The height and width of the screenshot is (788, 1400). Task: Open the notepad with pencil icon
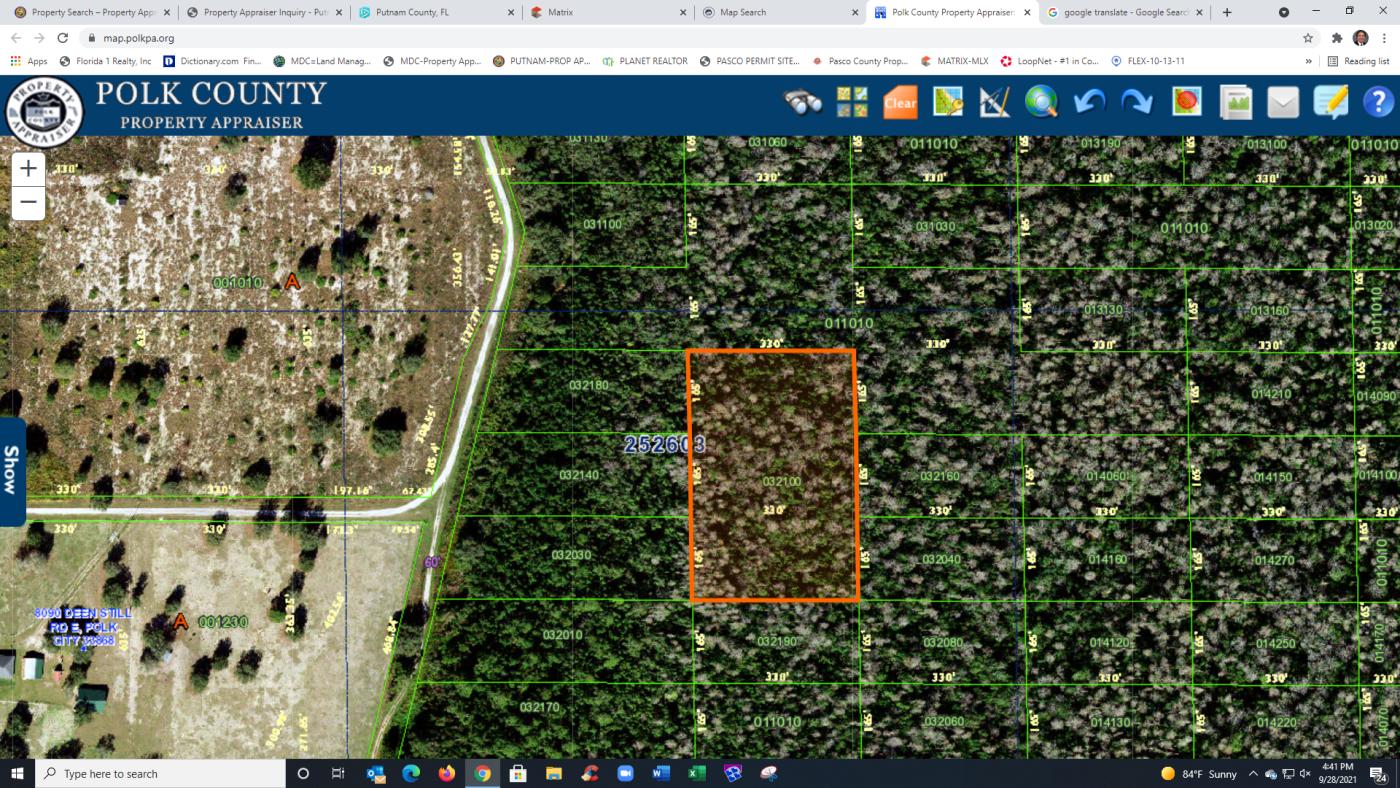1331,102
